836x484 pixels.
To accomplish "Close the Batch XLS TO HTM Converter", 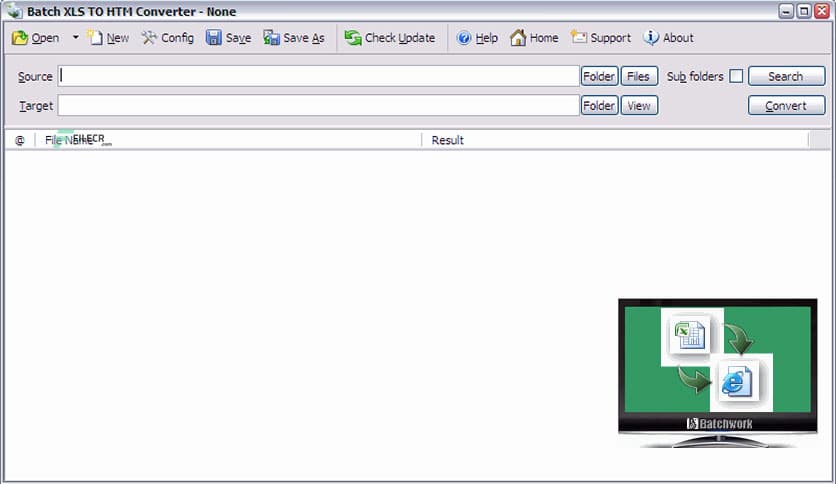I will pos(822,11).
